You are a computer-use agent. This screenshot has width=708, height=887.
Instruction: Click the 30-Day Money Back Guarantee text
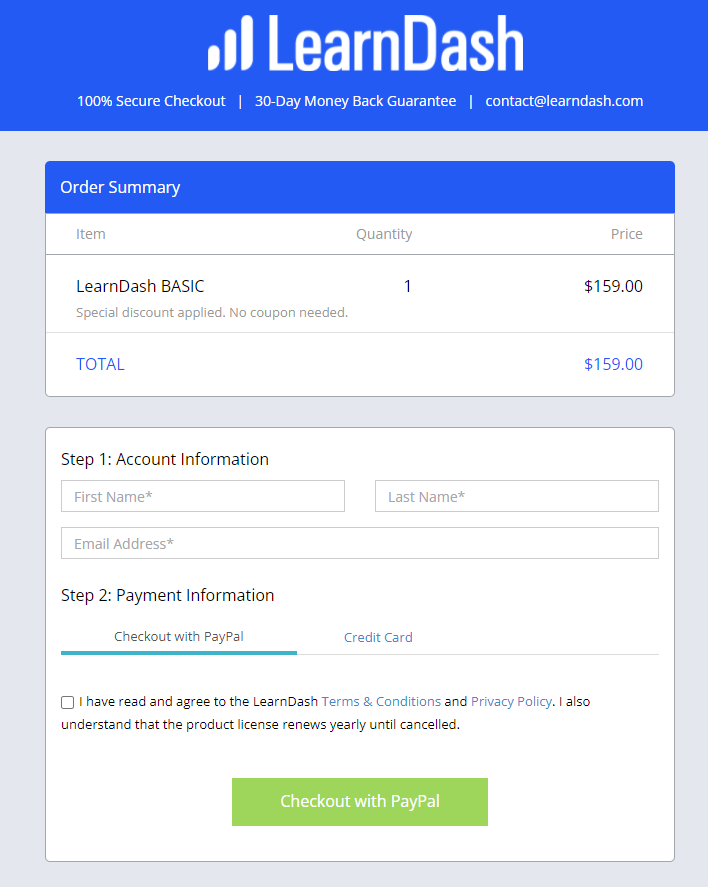click(x=356, y=101)
